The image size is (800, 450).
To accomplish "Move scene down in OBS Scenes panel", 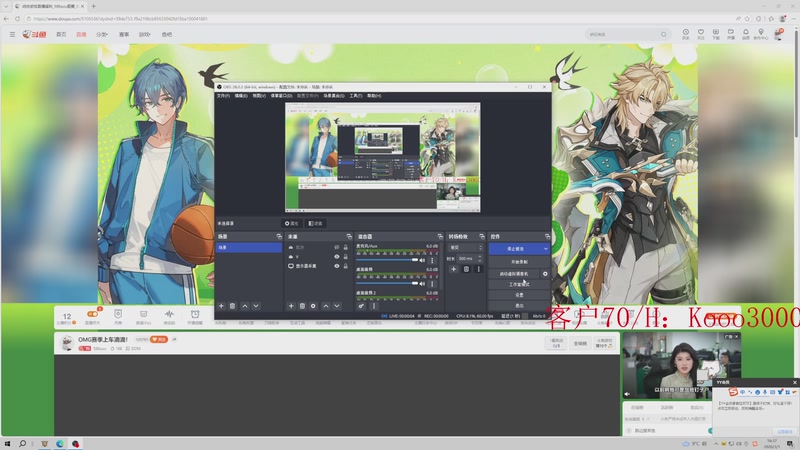I will point(256,306).
